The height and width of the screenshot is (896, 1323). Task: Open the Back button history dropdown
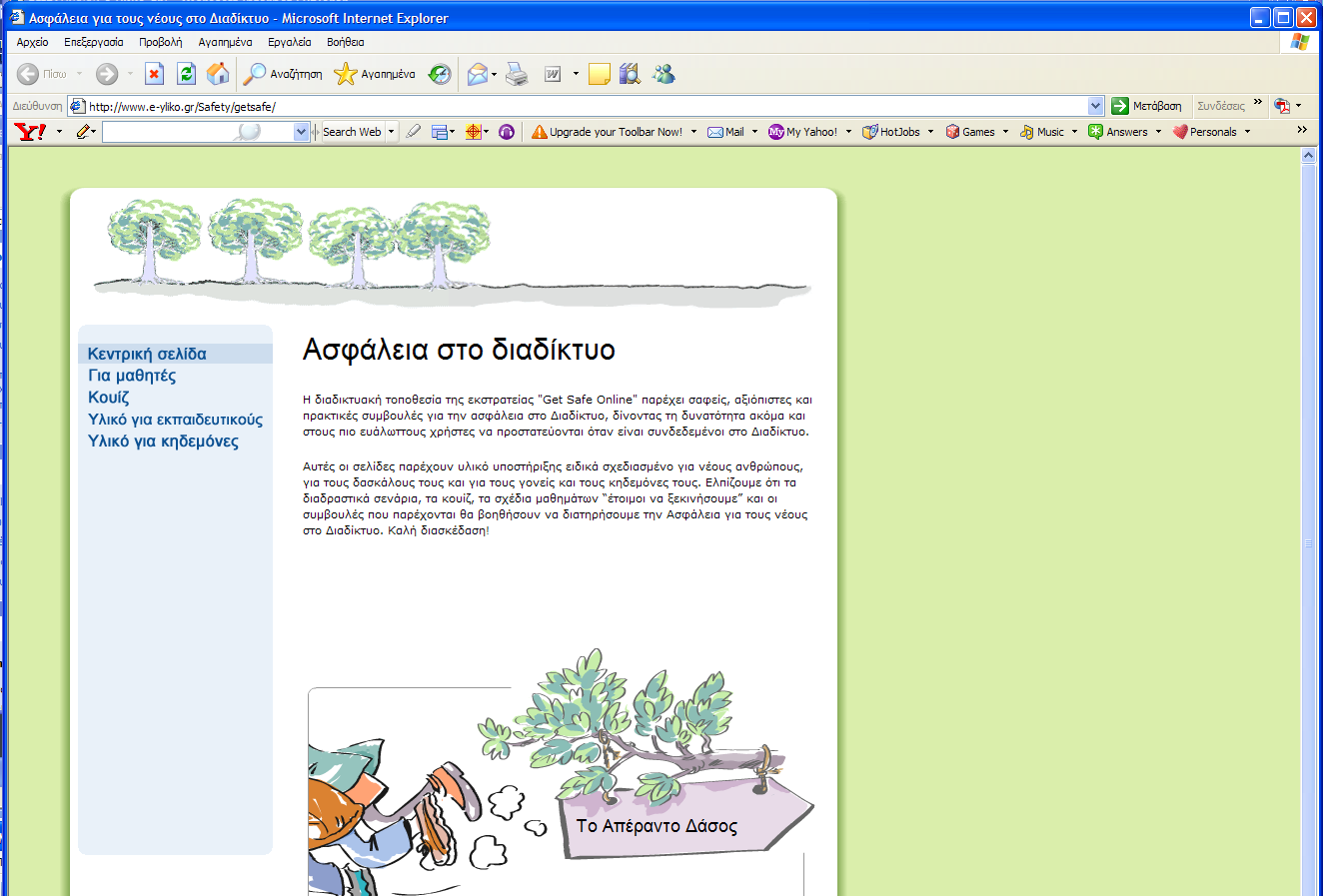pos(79,74)
